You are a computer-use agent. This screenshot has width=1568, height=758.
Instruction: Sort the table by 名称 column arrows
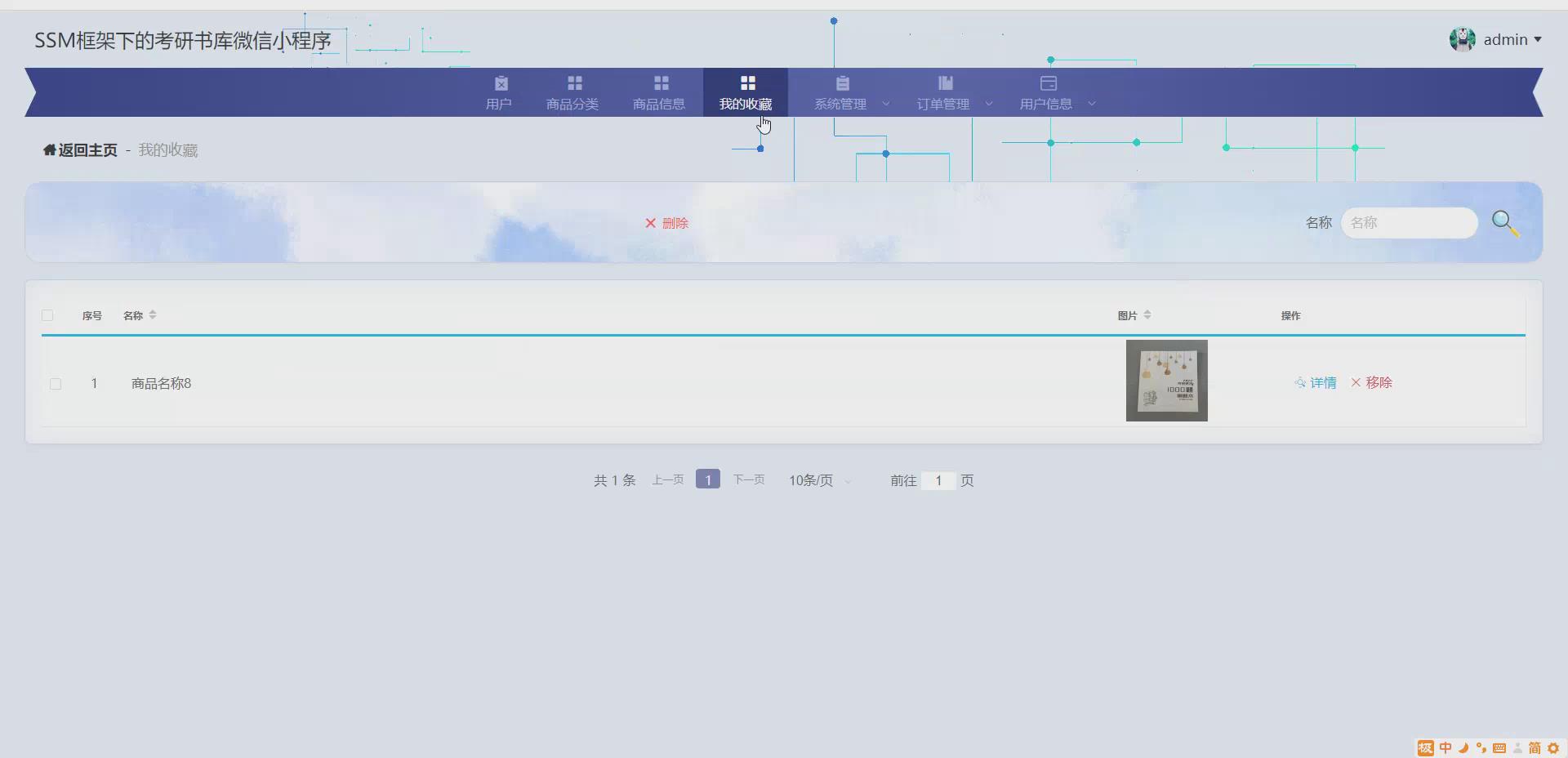(153, 314)
